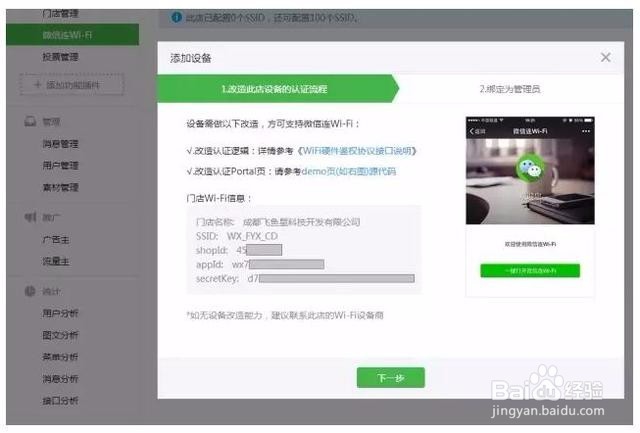Close the 添加设备 dialog with X

click(x=605, y=58)
